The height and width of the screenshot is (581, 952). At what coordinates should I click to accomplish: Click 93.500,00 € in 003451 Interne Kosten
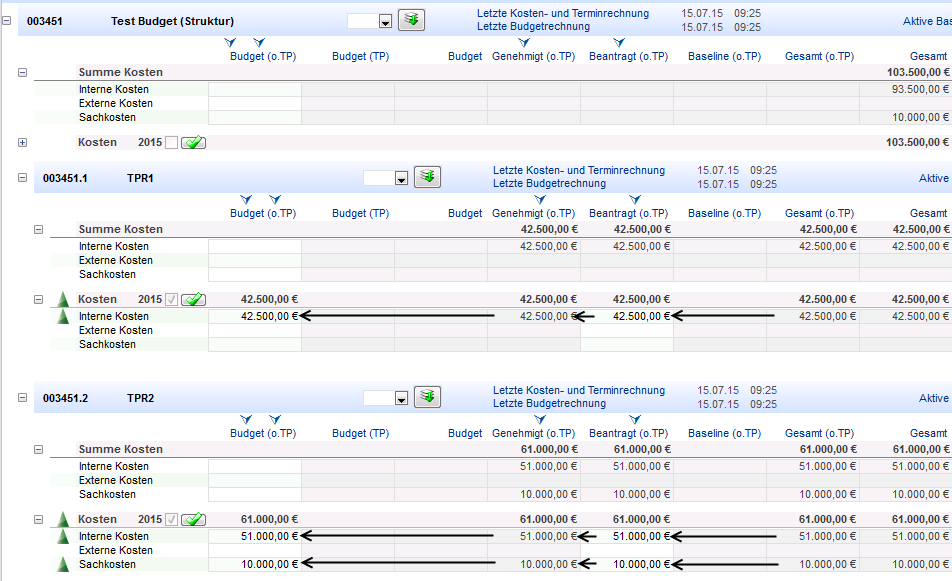(x=920, y=89)
